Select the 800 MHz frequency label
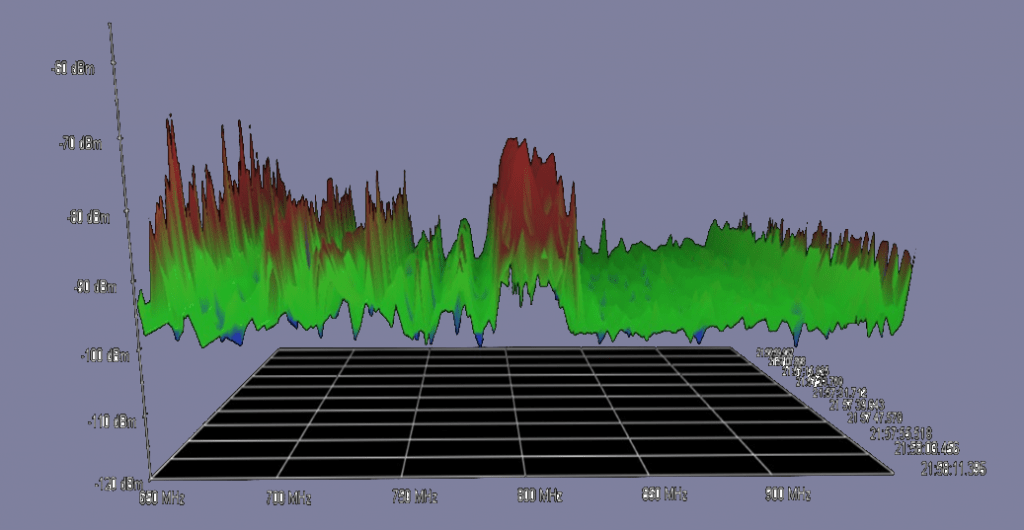Screen dimensions: 1024x530 click(538, 495)
